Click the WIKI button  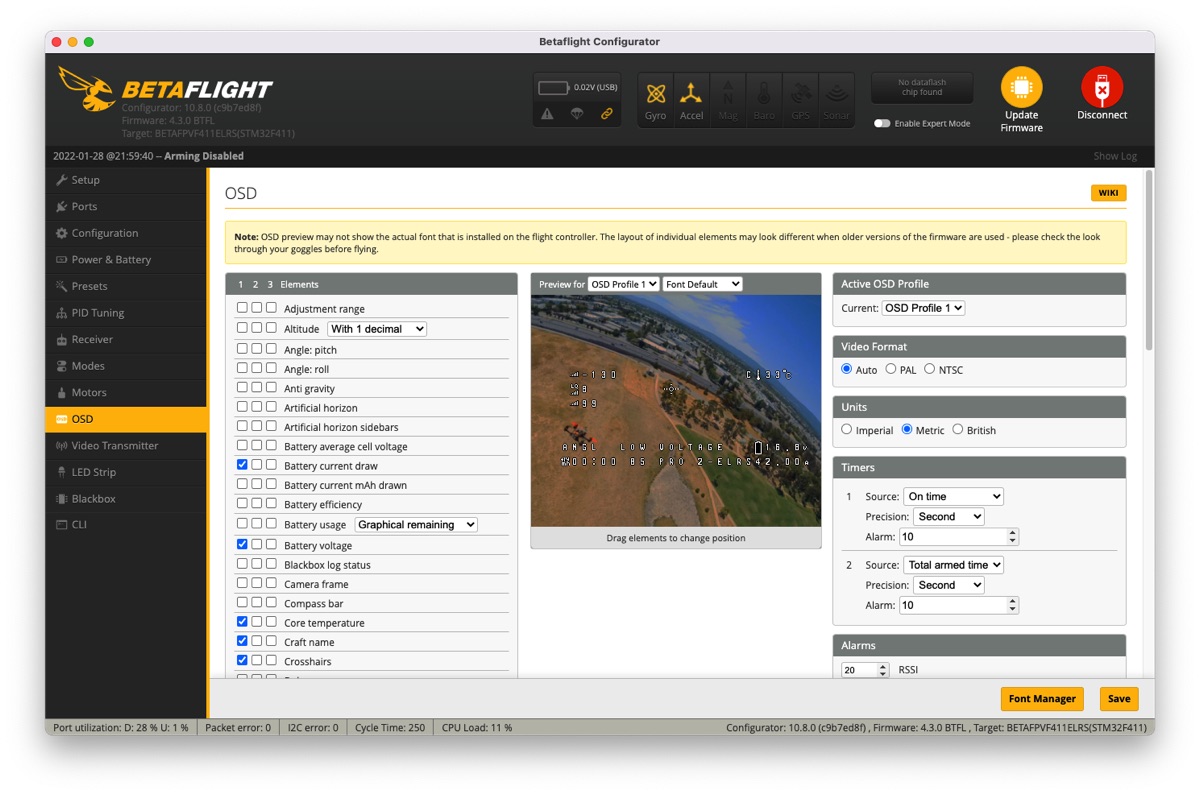tap(1108, 193)
